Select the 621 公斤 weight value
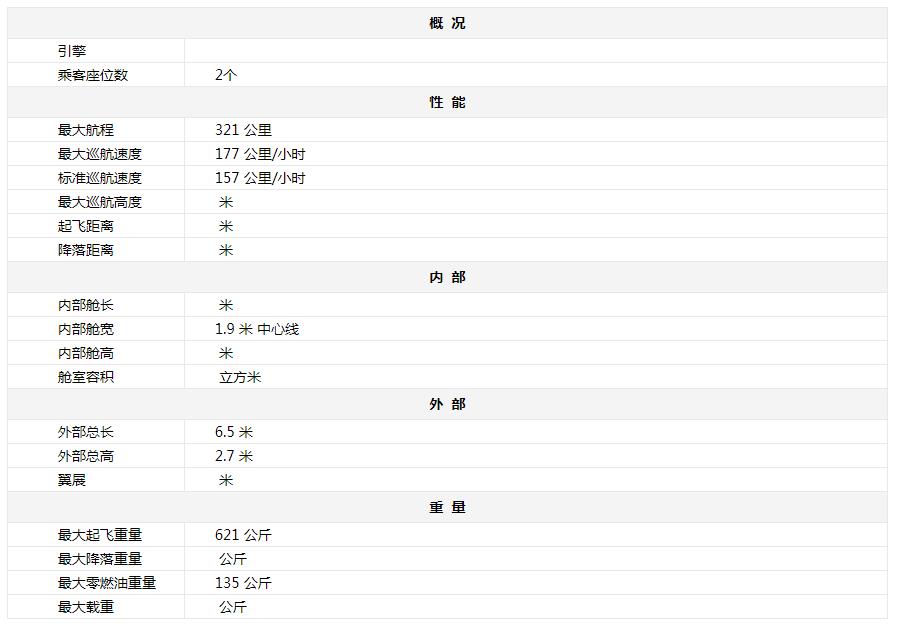 click(243, 535)
